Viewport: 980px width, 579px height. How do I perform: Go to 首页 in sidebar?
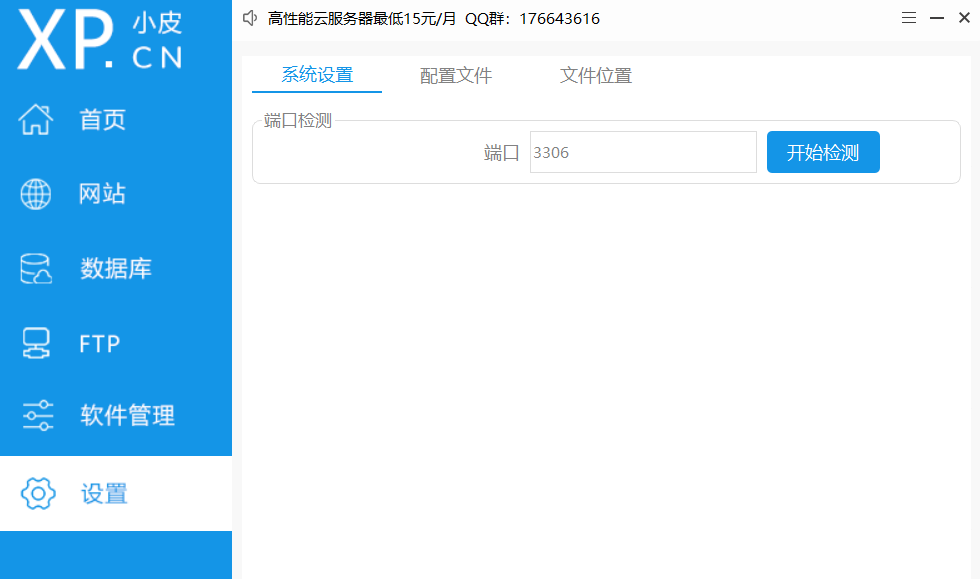click(x=102, y=119)
